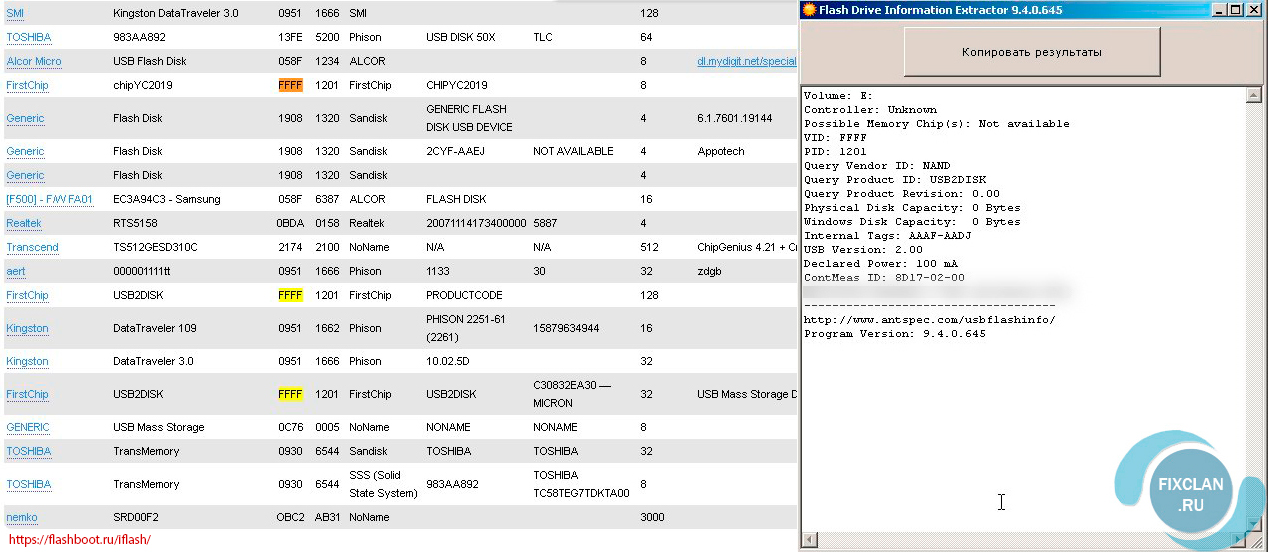Viewport: 1268px width, 552px height.
Task: Open the Alcor Micro vendor link
Action: pyautogui.click(x=33, y=61)
